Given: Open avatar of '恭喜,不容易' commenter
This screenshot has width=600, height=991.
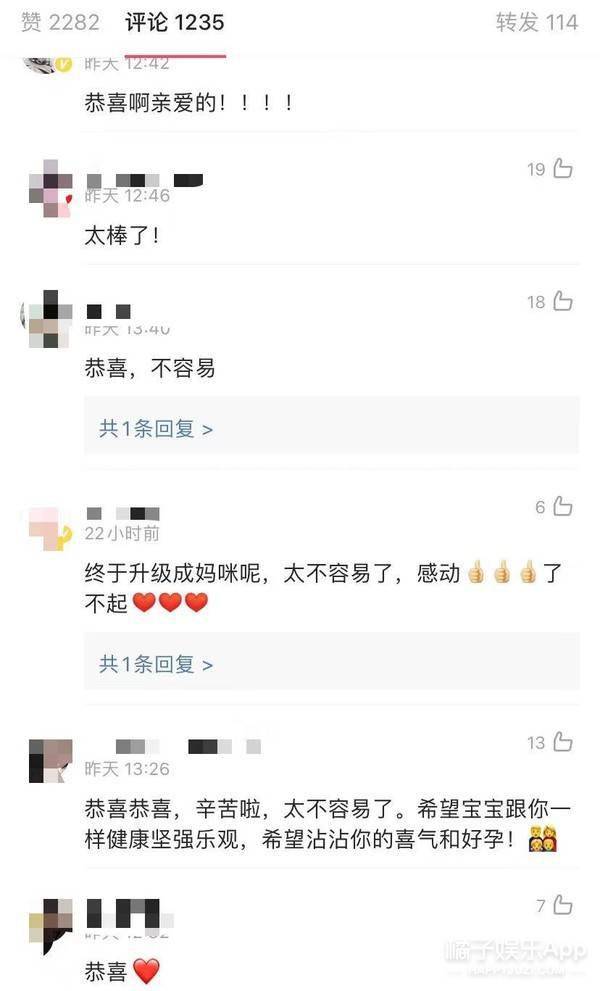Looking at the screenshot, I should tap(47, 319).
